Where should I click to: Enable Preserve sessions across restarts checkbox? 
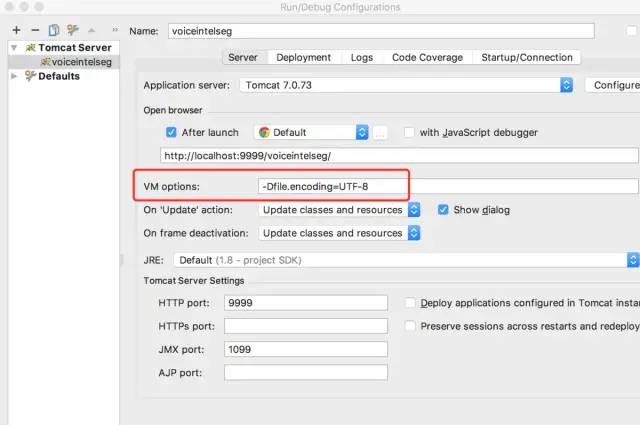410,326
